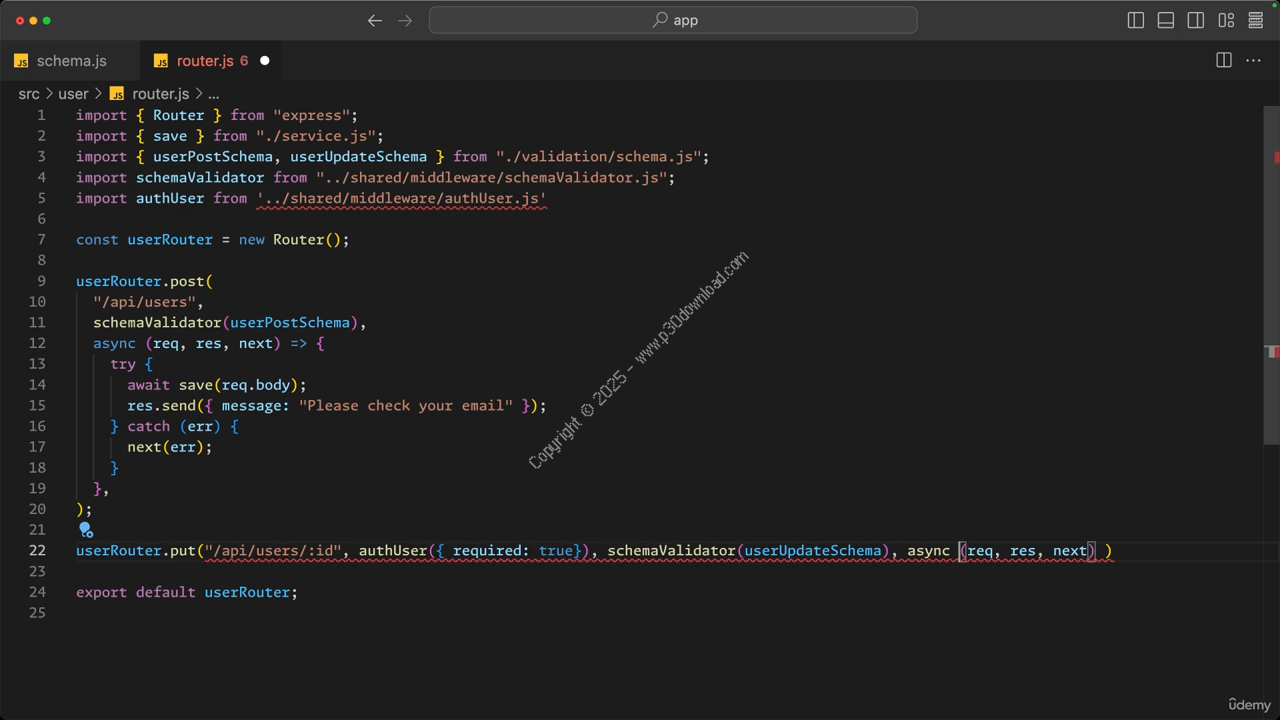Click the problems count 6 on router.js tab
1280x720 pixels.
(x=244, y=61)
